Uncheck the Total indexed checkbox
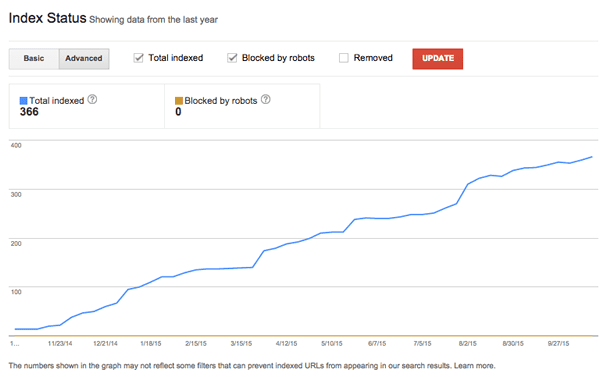 [x=138, y=58]
